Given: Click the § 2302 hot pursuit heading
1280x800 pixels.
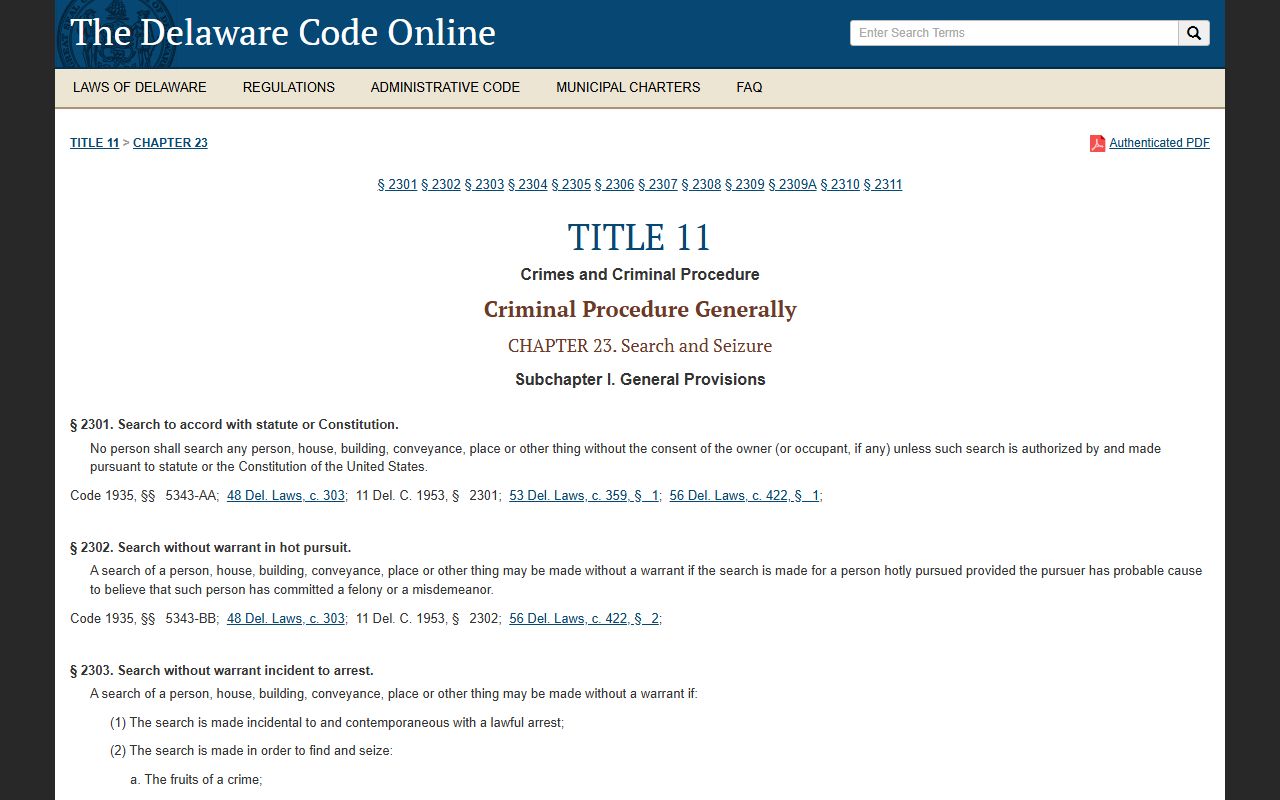Looking at the screenshot, I should 210,547.
